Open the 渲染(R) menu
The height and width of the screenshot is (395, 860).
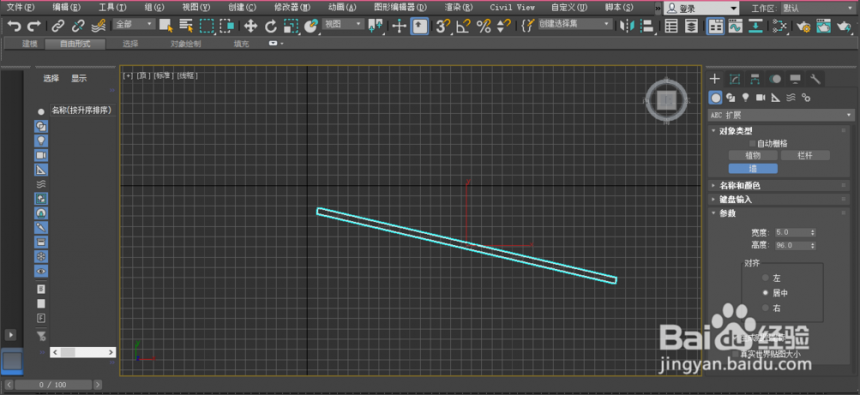click(x=459, y=8)
